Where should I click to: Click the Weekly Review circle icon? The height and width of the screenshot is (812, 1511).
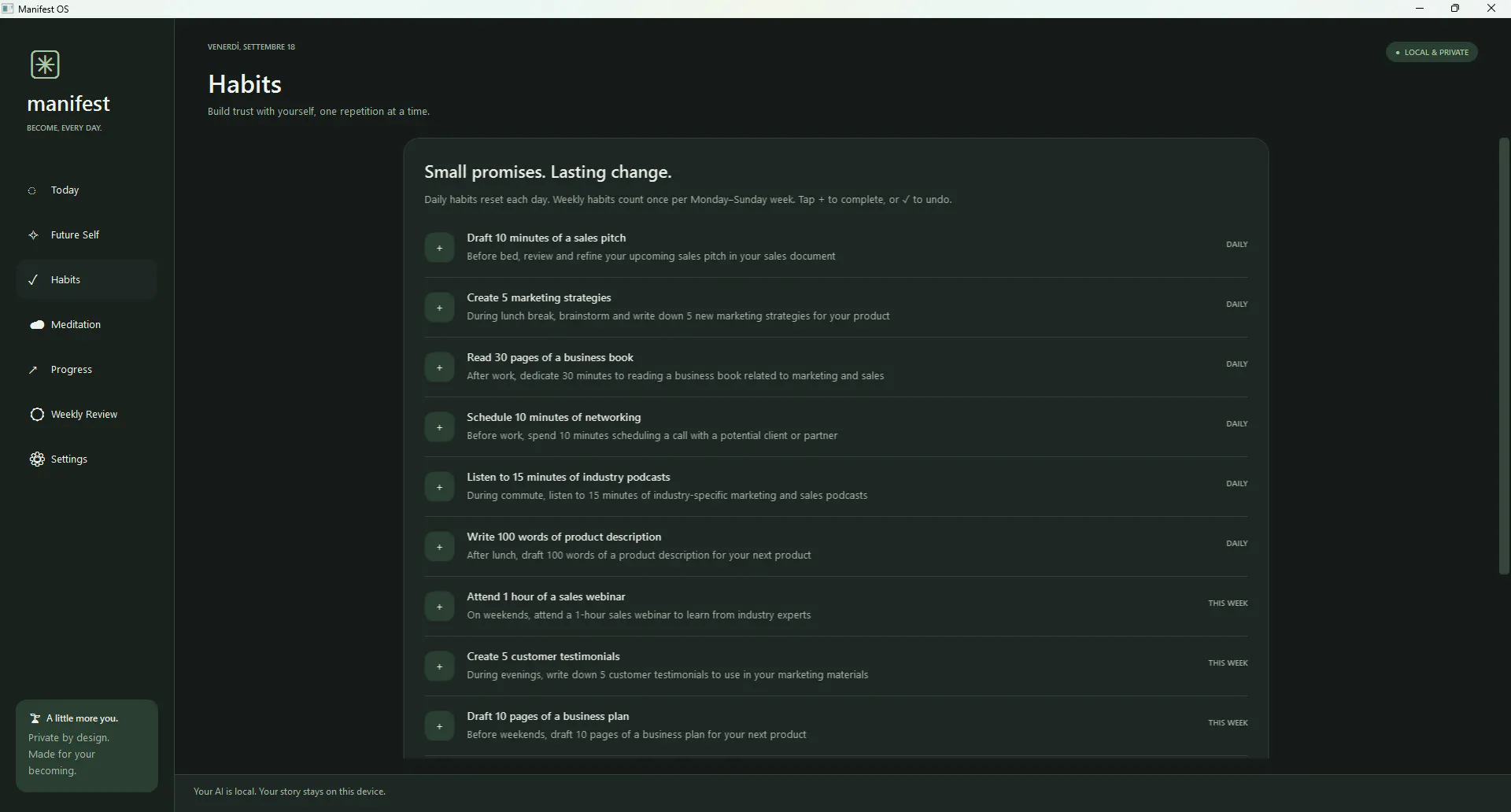pos(37,414)
